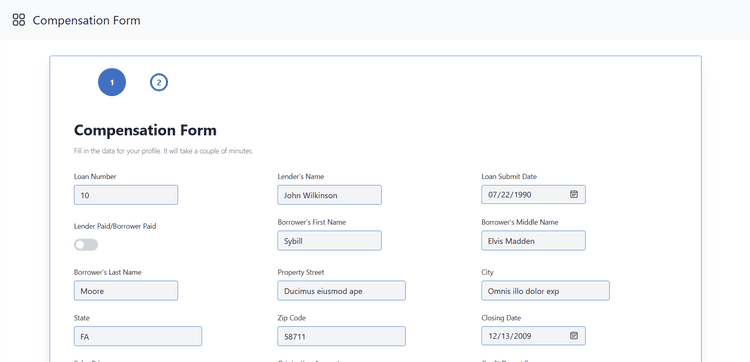Click the four-squares app grid icon
The width and height of the screenshot is (750, 362).
click(x=19, y=20)
